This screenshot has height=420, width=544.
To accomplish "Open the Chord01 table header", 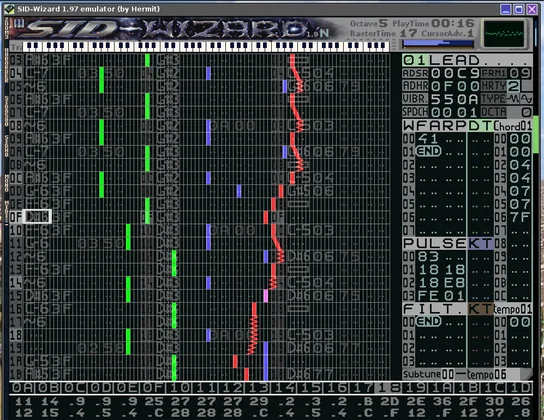I will tap(513, 126).
